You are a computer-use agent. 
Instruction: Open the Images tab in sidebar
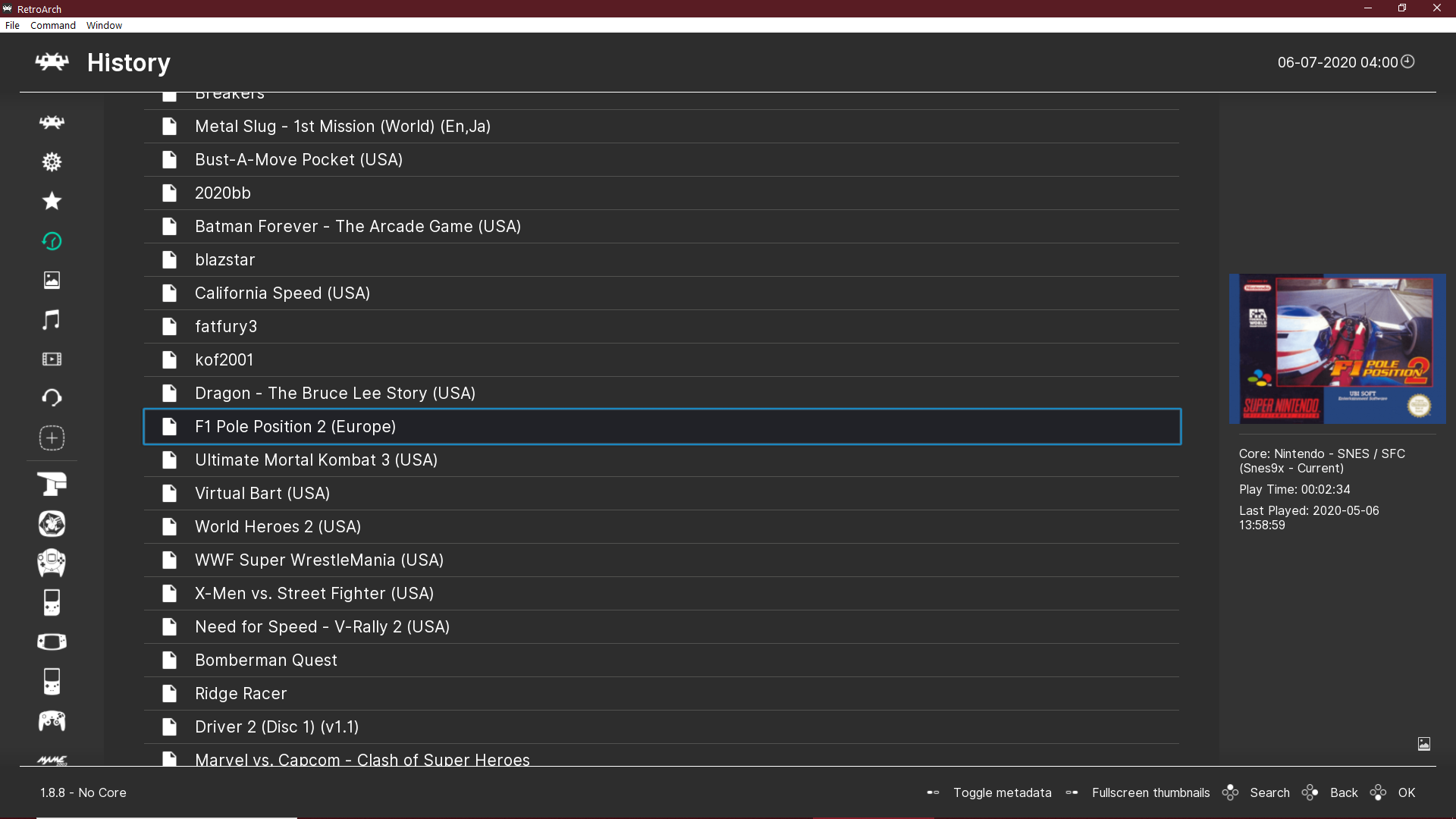pyautogui.click(x=52, y=280)
